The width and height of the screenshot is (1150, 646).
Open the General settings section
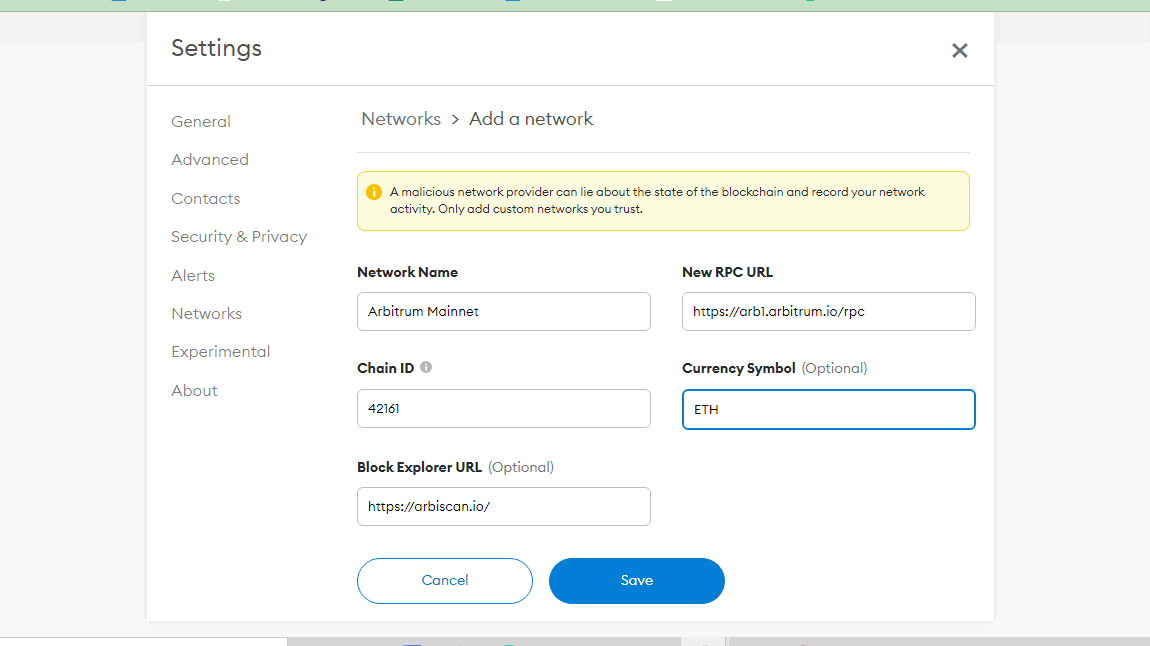tap(201, 122)
